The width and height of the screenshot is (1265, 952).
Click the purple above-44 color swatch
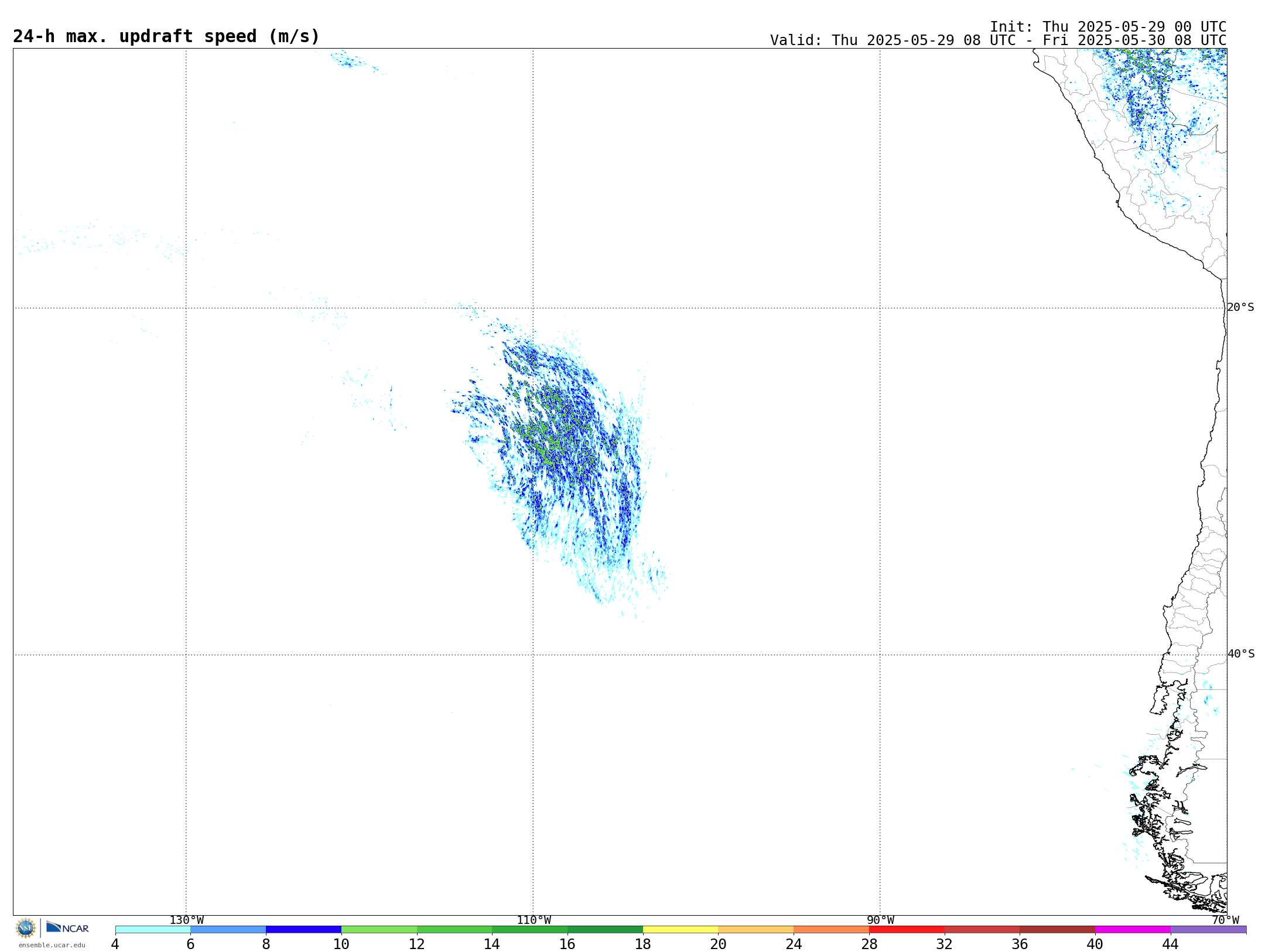click(x=1209, y=930)
